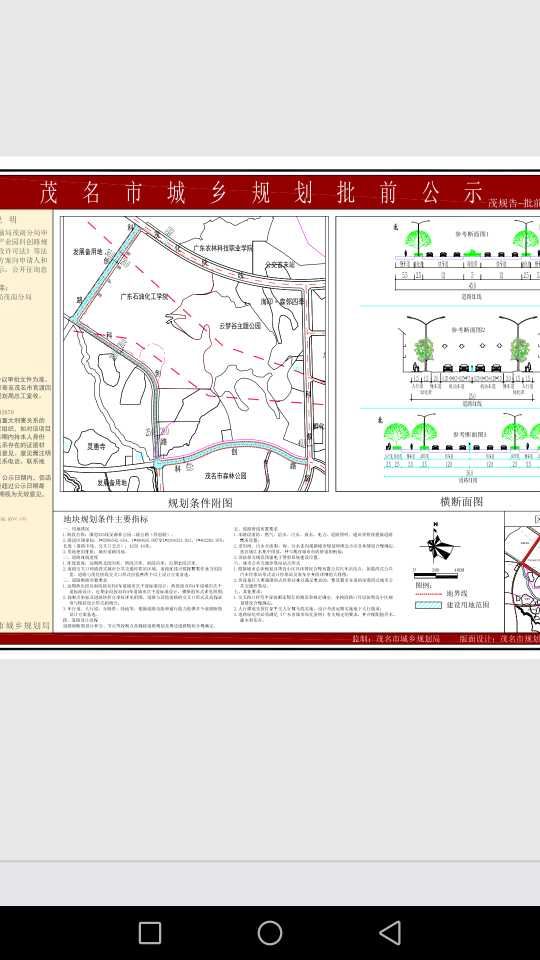Tap the 规划条件附图 caption below the map
This screenshot has height=960, width=540.
coord(200,503)
